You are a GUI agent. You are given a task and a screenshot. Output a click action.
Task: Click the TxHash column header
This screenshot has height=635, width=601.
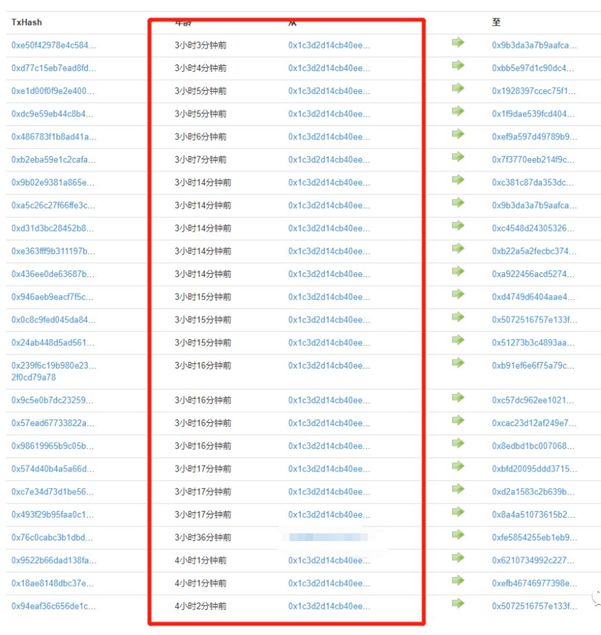(x=27, y=22)
